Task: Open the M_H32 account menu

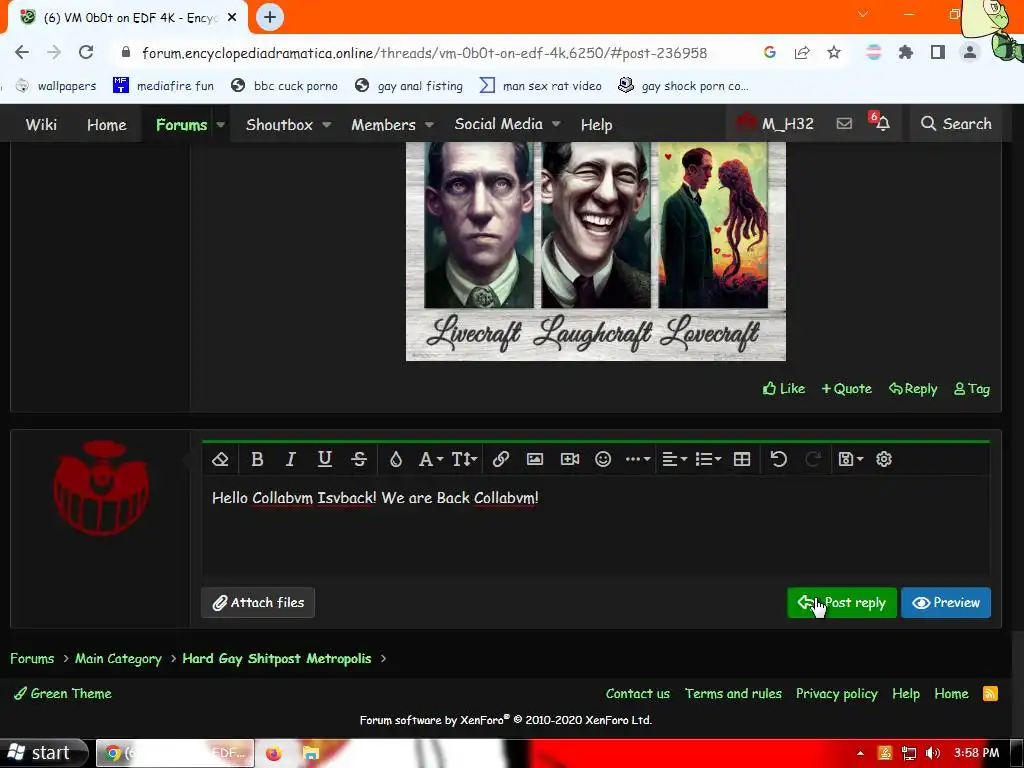Action: coord(775,123)
